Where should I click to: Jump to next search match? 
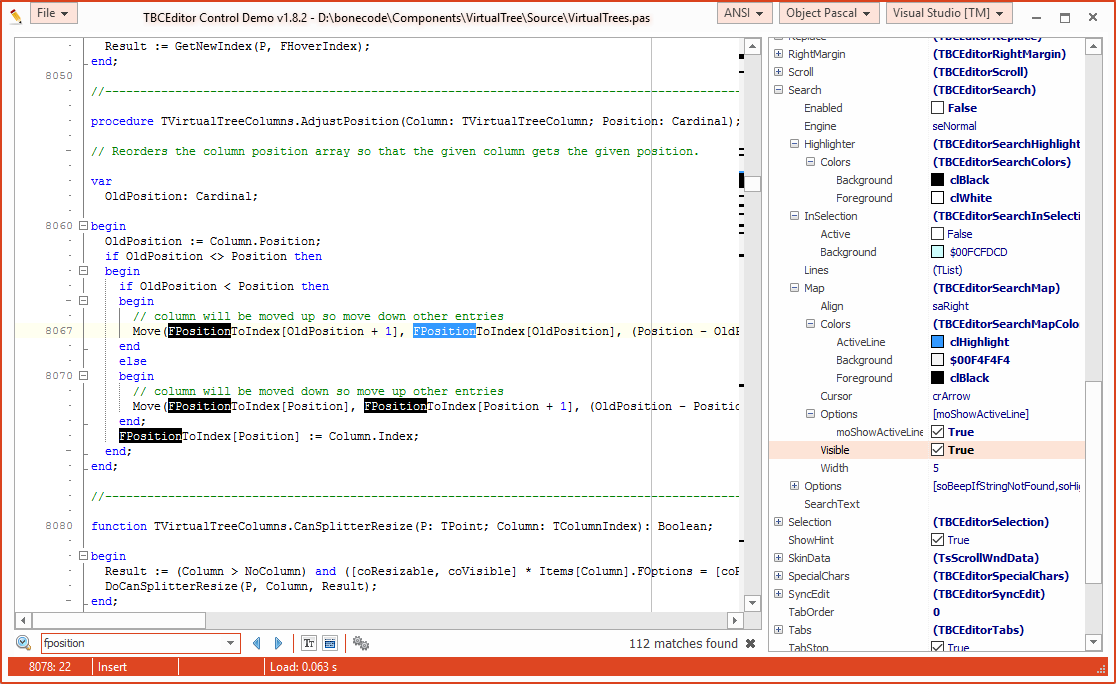point(279,643)
